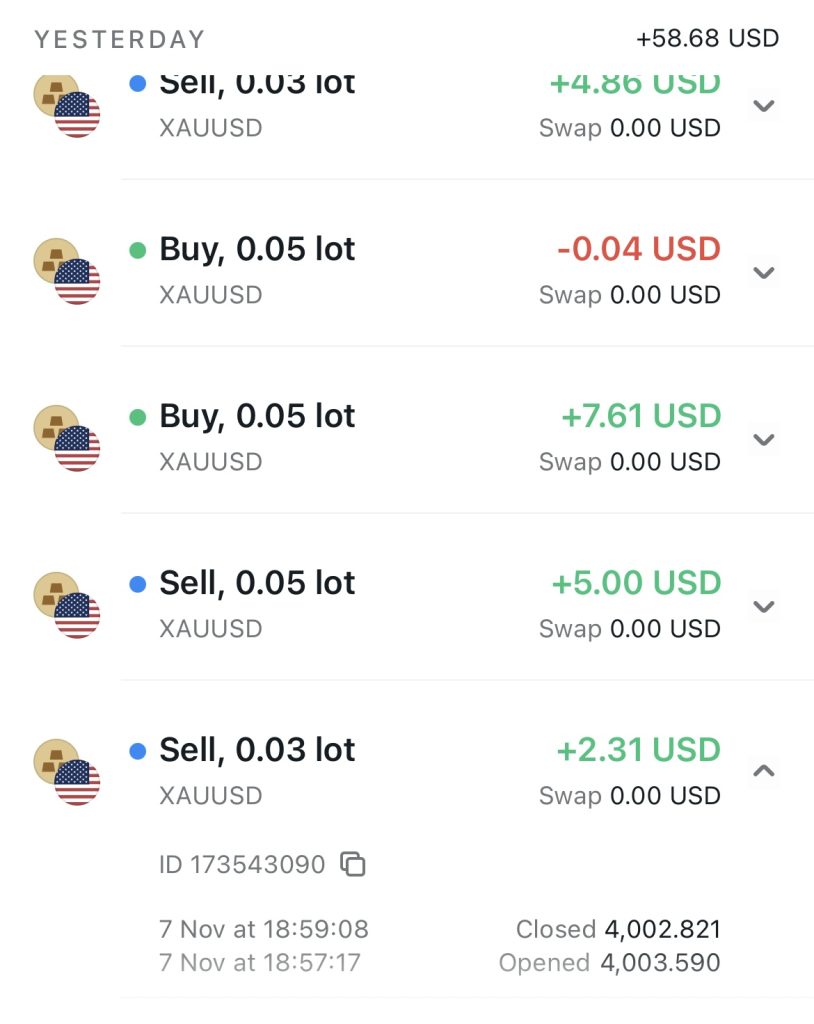The image size is (814, 1024).
Task: Click the +58.68 USD daily total
Action: (x=707, y=39)
